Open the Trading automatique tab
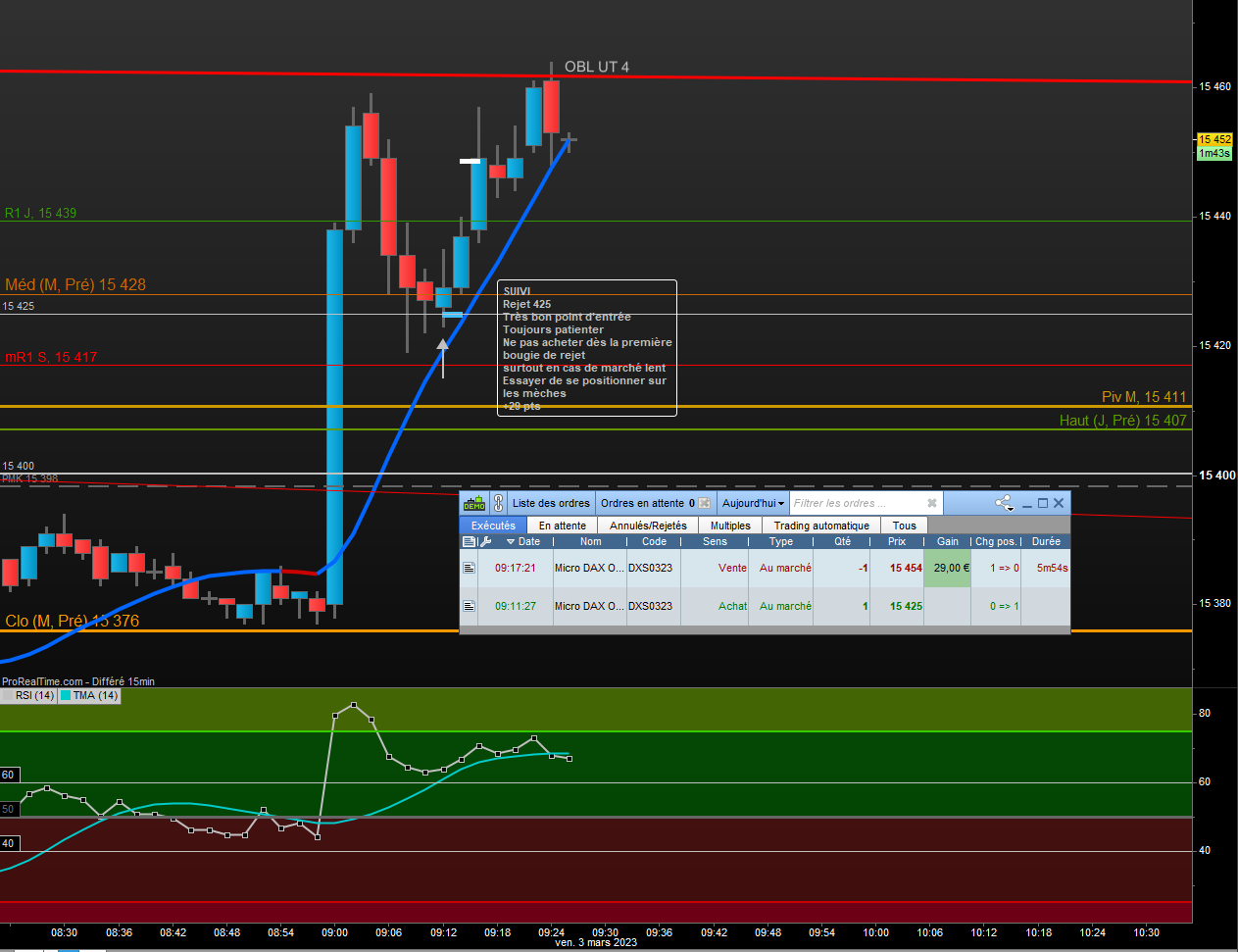 (821, 526)
